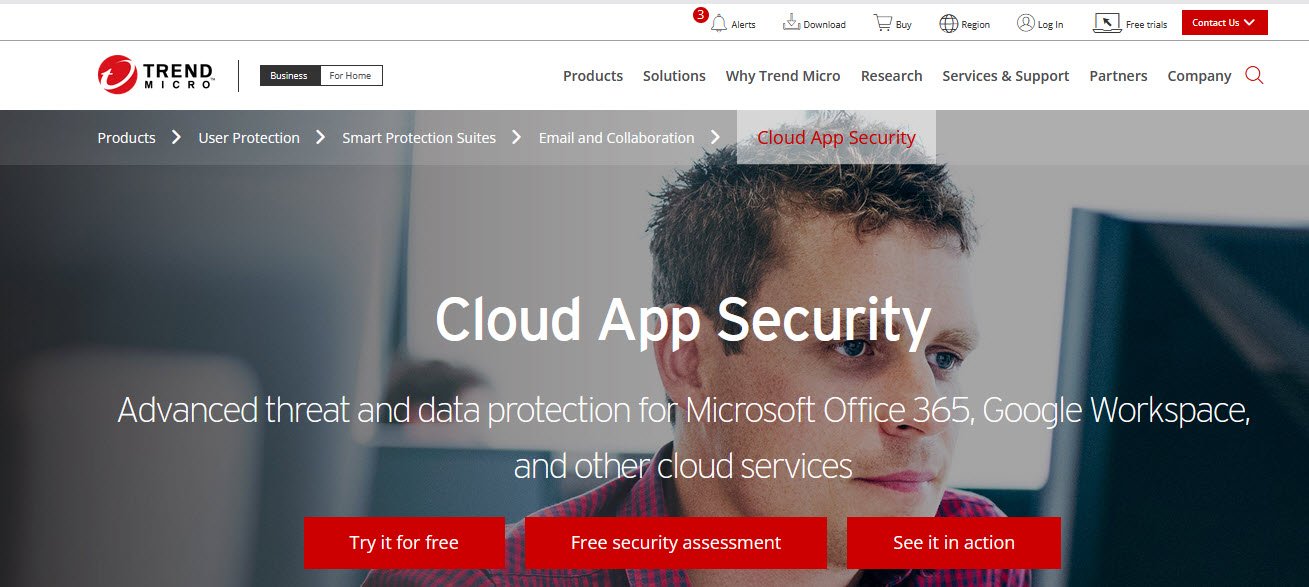Expand the Contact Us dropdown
Screen dimensions: 1309x587
[1224, 23]
